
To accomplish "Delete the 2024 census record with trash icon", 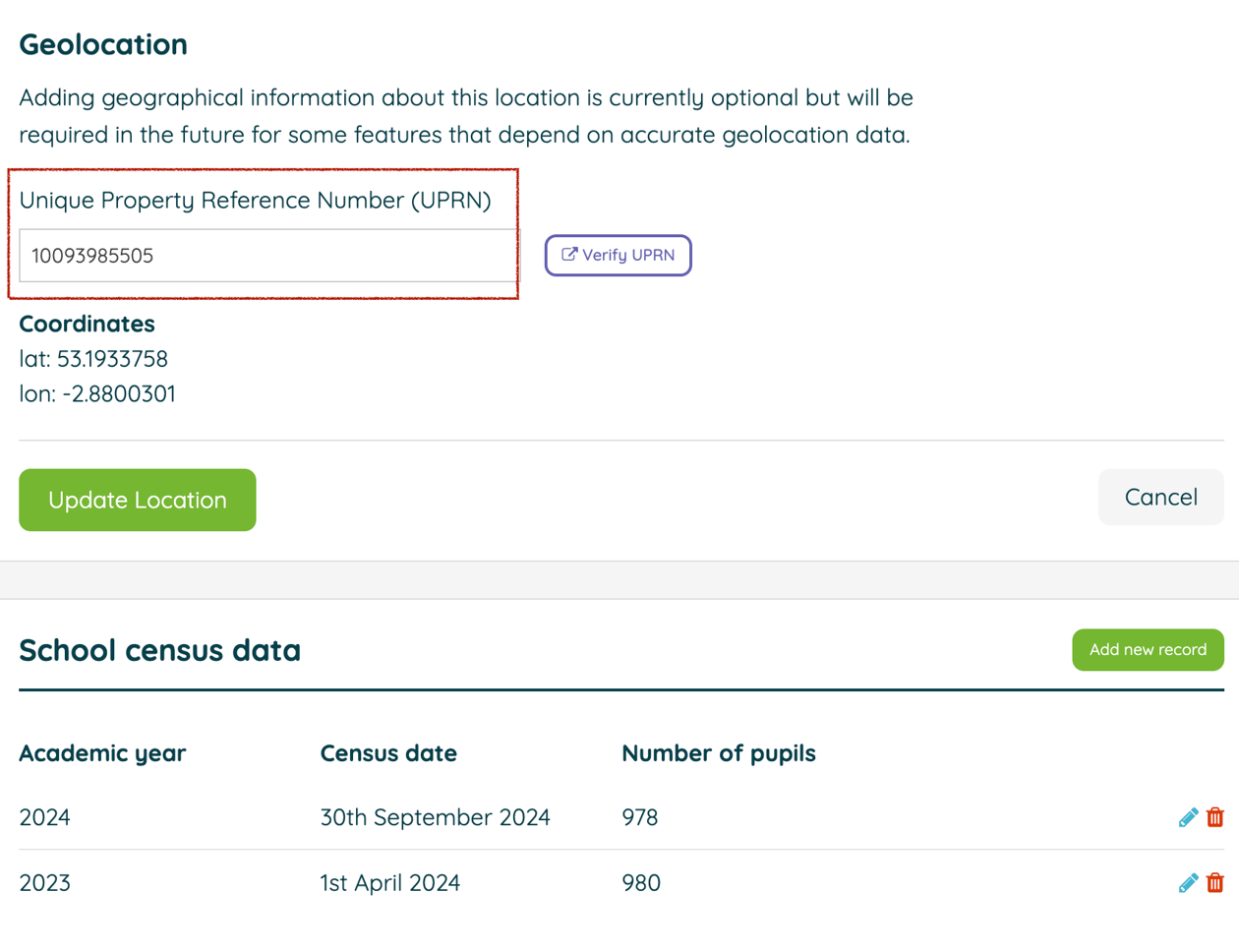I will click(x=1215, y=817).
